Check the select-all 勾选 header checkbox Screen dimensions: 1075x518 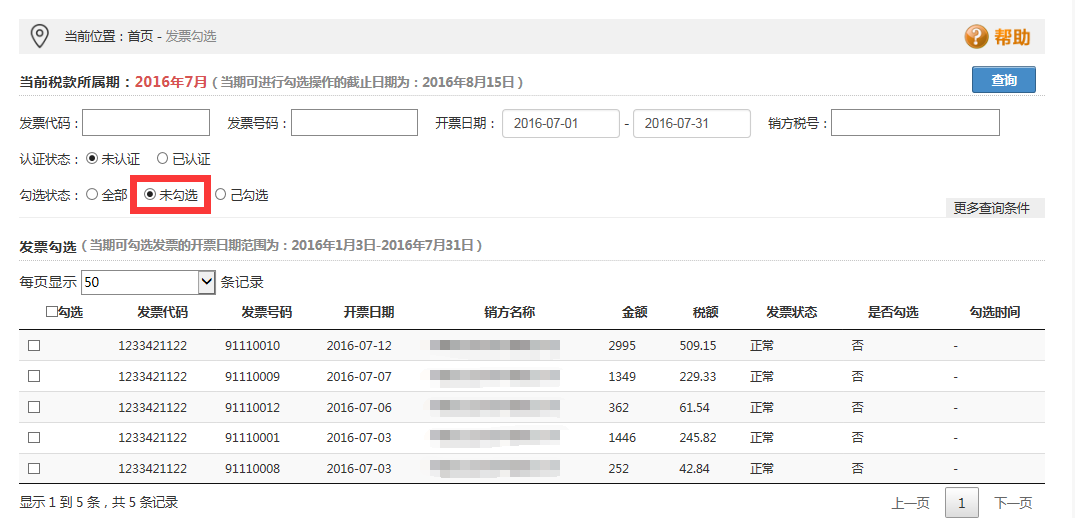point(52,312)
